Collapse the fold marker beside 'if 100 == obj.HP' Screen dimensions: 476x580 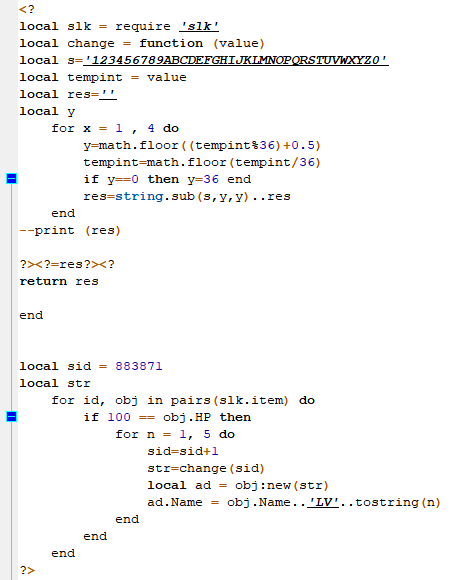pyautogui.click(x=11, y=417)
